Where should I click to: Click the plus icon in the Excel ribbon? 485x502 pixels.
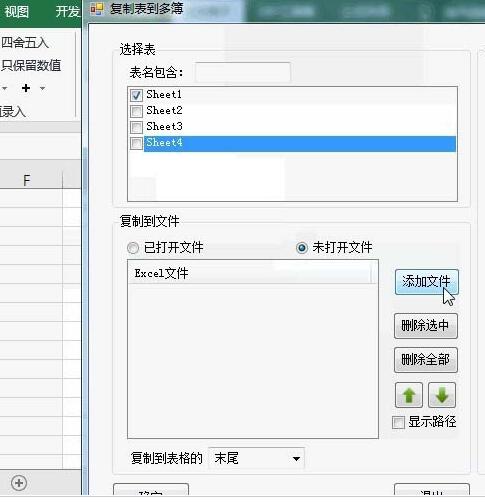(x=26, y=88)
